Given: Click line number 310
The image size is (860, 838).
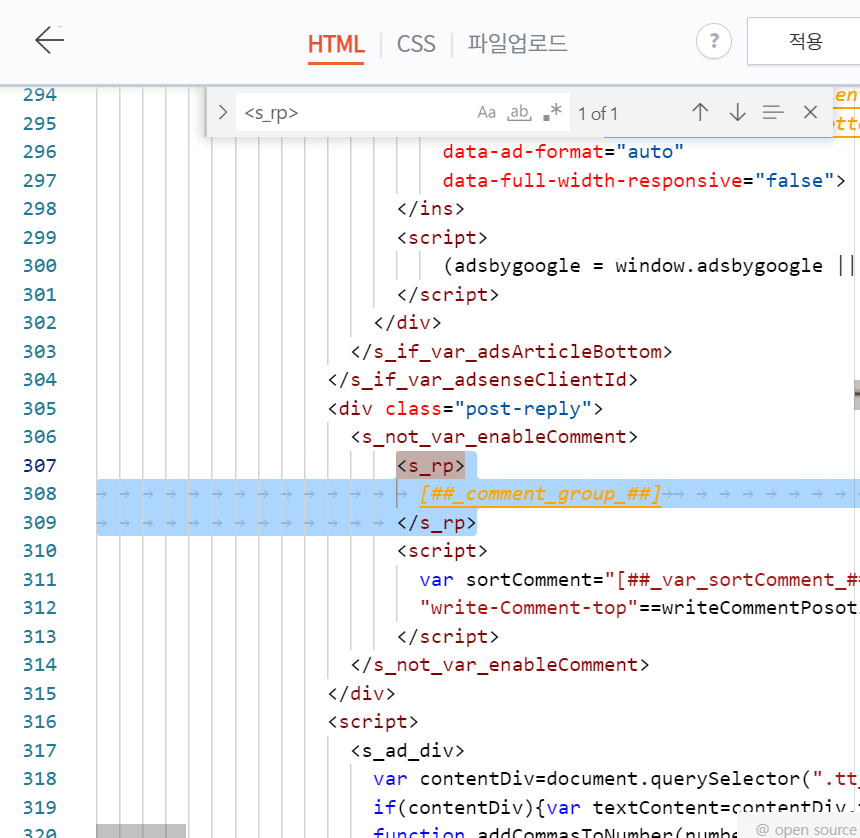Looking at the screenshot, I should [39, 551].
